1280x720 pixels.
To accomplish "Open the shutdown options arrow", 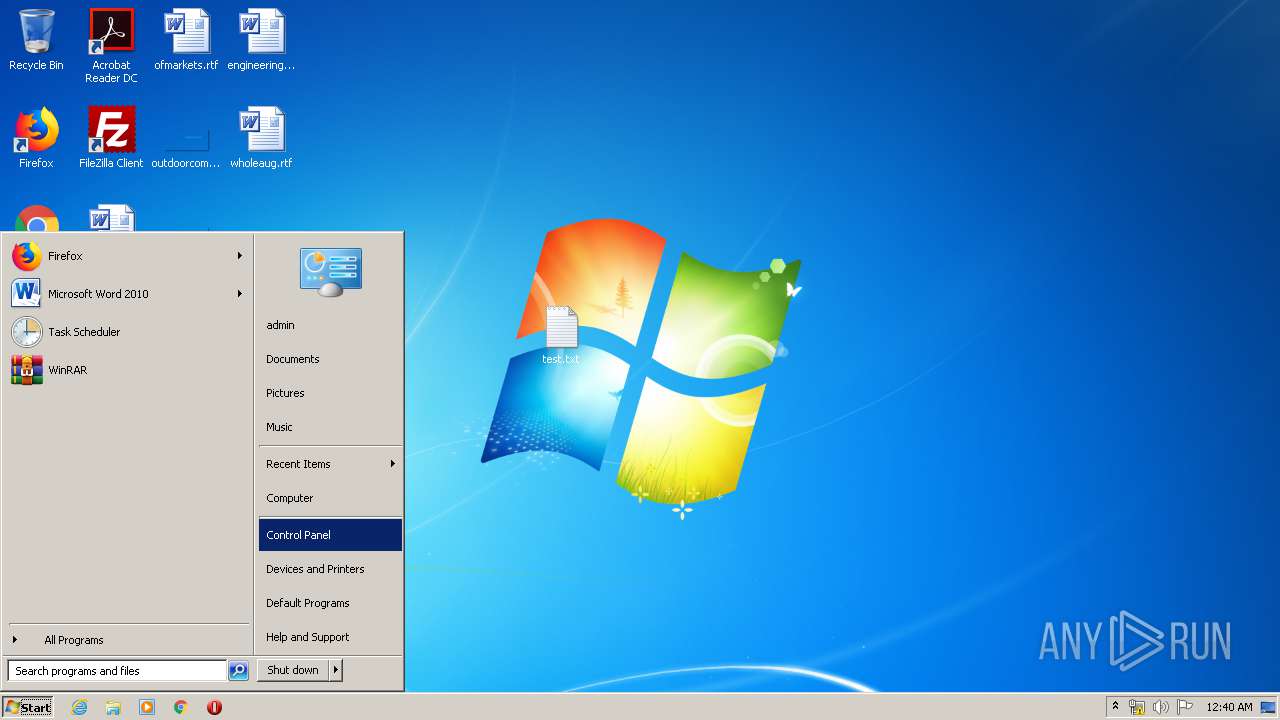I will (x=336, y=670).
